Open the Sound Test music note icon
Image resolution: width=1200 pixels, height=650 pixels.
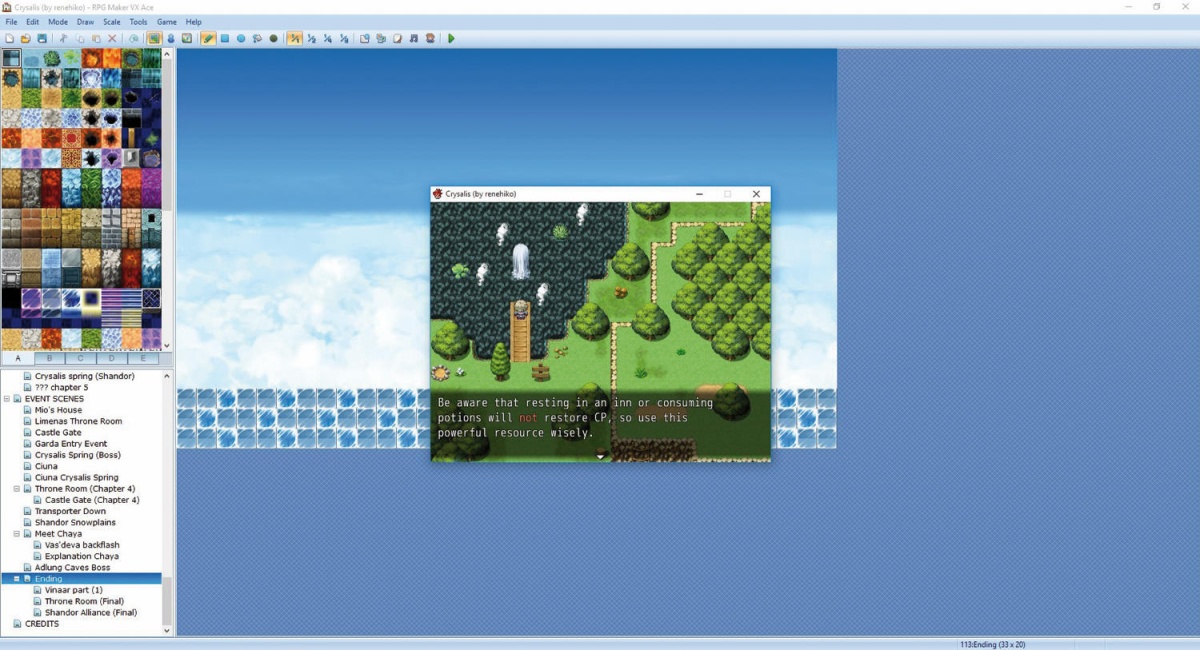click(x=413, y=38)
